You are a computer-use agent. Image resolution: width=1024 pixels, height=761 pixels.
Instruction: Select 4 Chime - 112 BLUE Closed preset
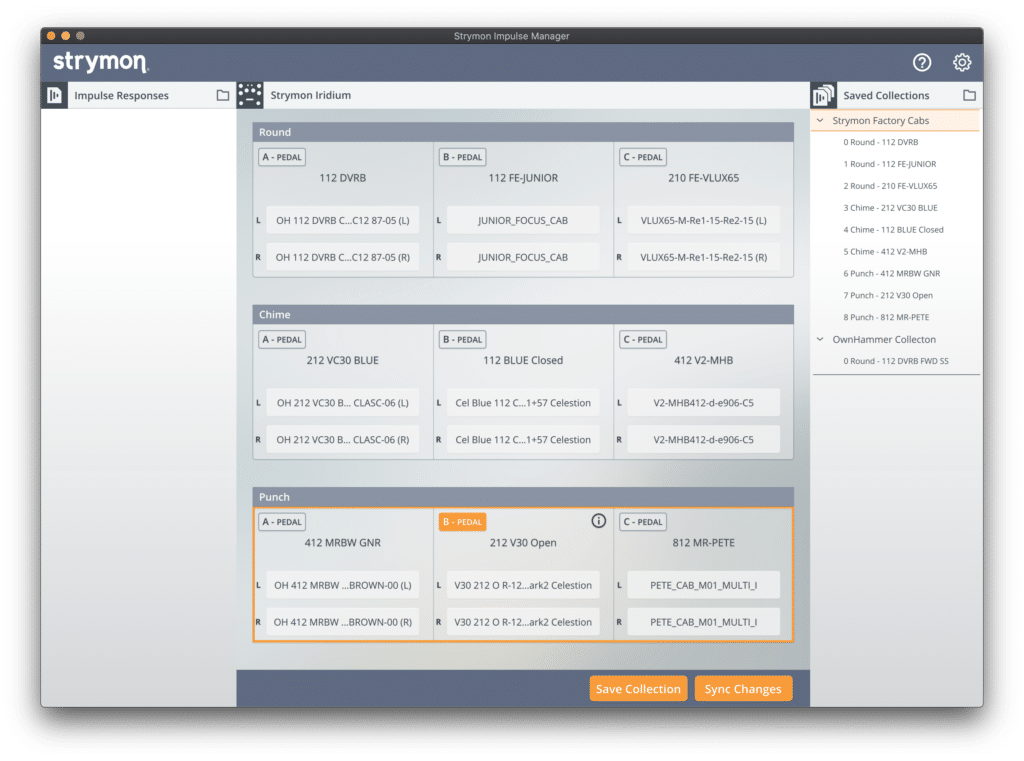pyautogui.click(x=893, y=230)
